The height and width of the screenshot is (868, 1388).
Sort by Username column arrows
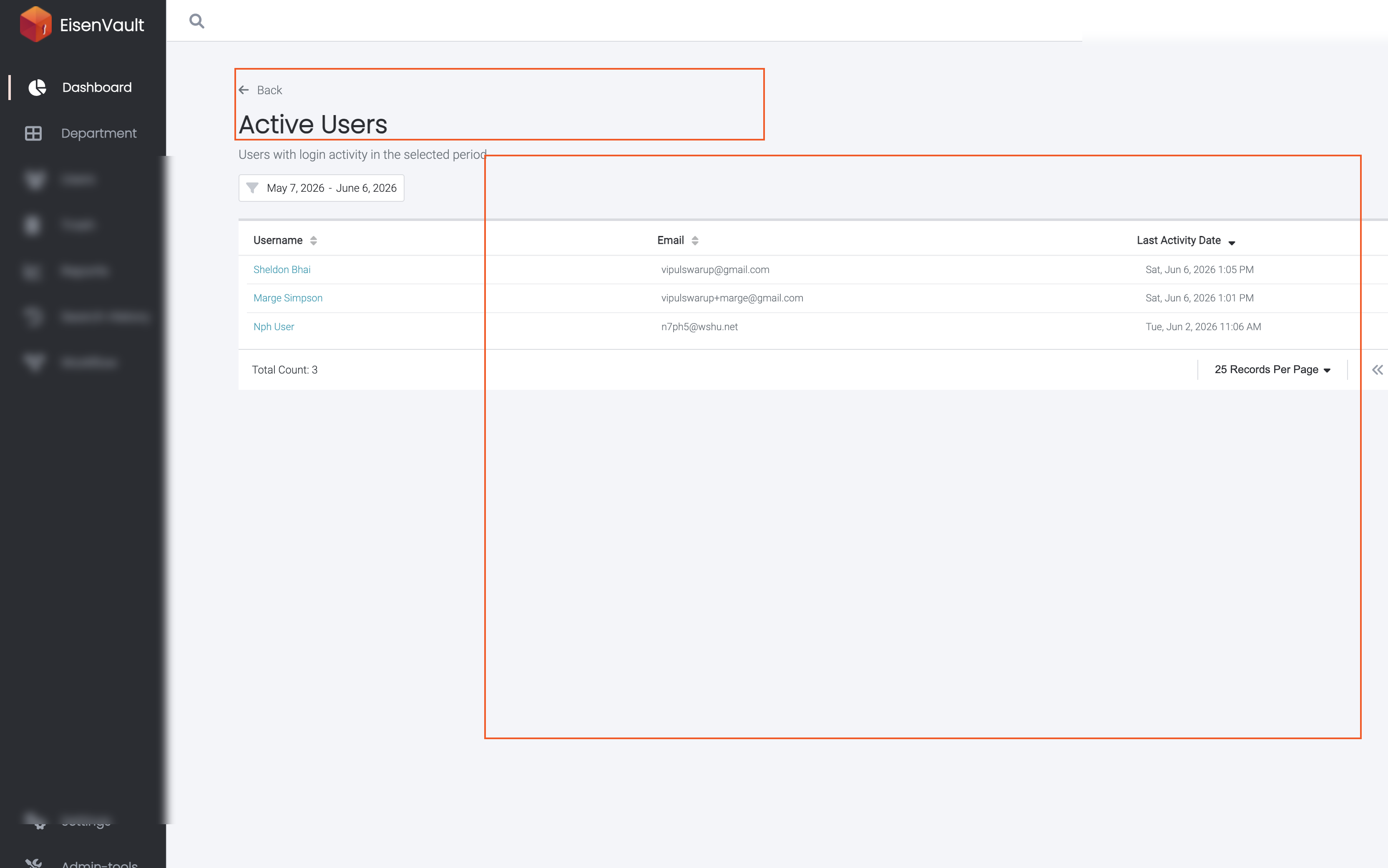[314, 241]
